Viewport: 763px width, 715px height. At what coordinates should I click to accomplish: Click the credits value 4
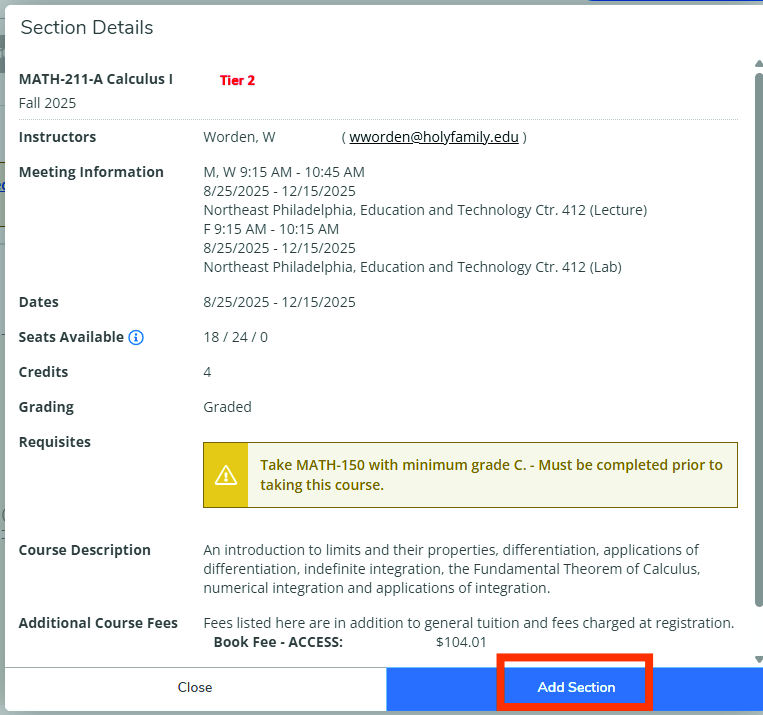click(x=207, y=372)
